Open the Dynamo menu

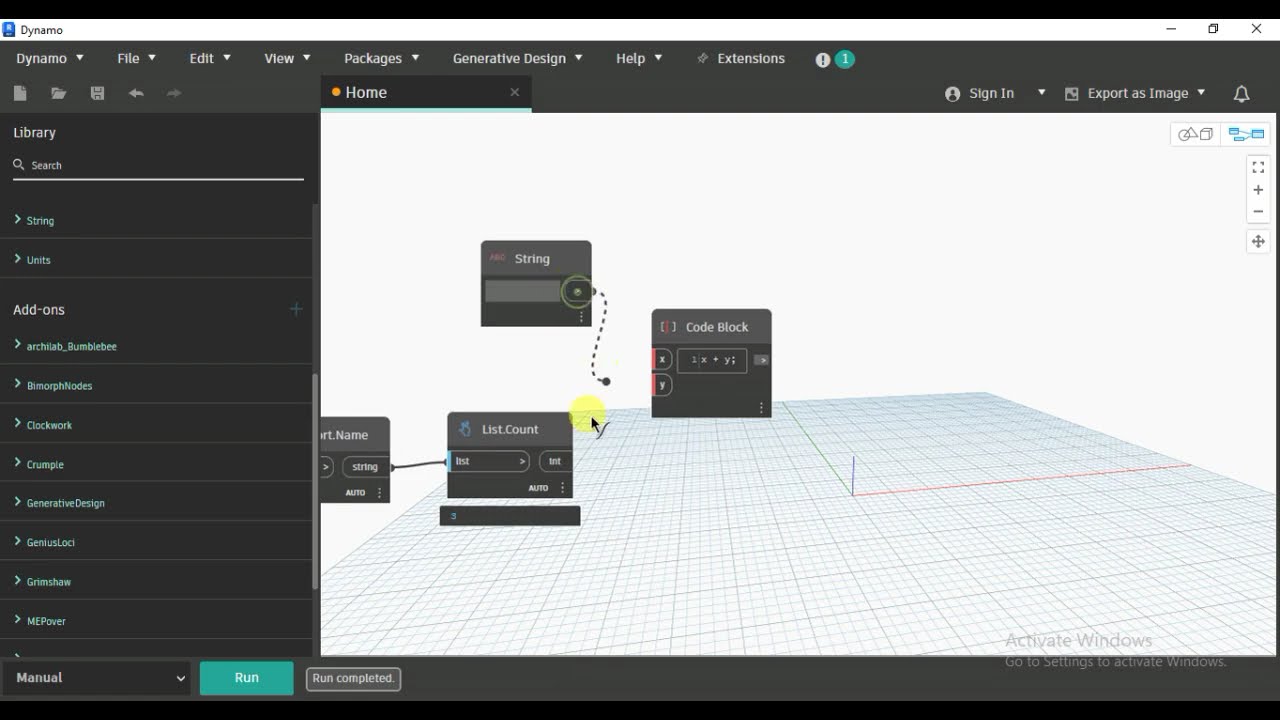[x=50, y=59]
